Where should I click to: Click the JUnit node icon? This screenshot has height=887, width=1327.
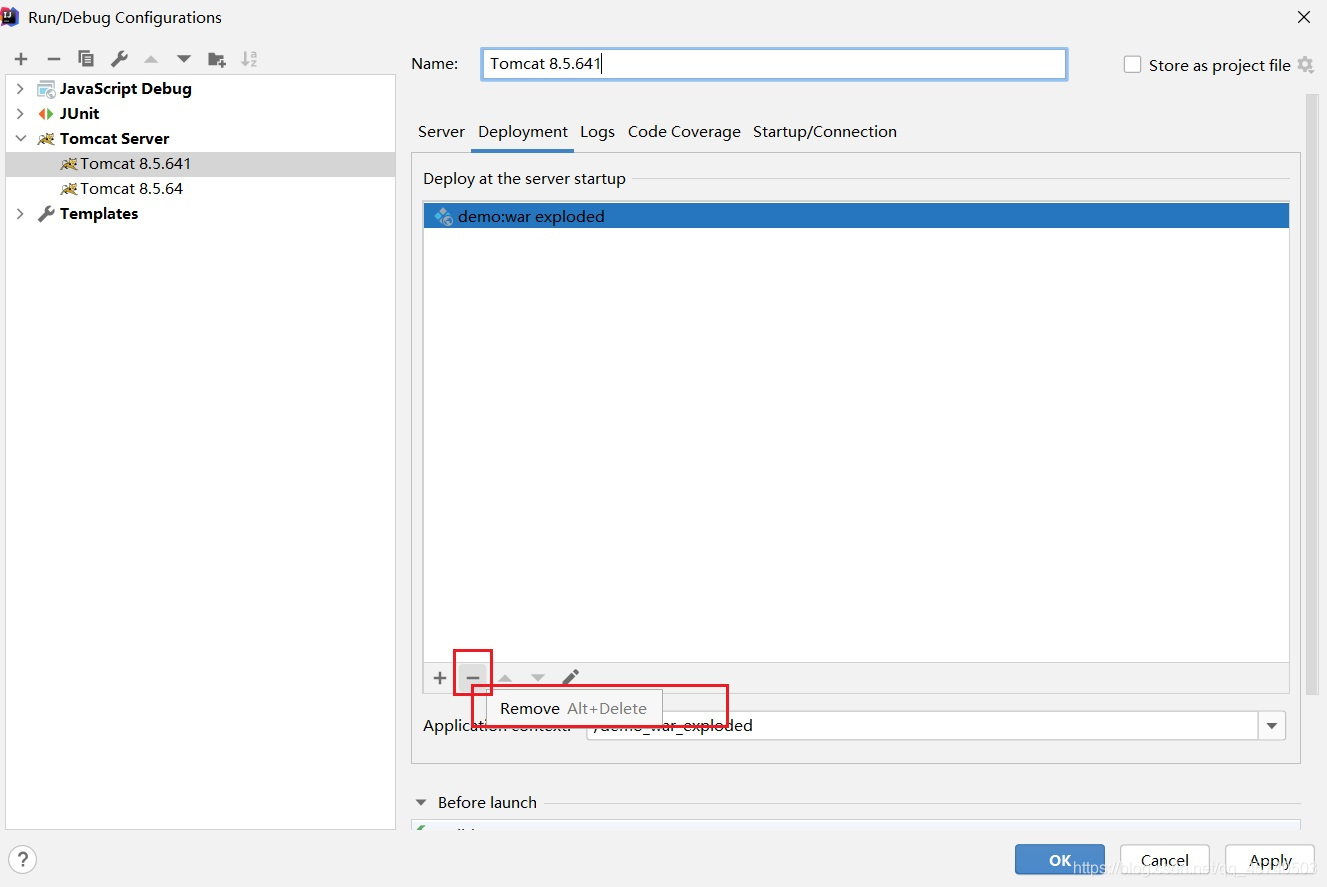(x=46, y=114)
